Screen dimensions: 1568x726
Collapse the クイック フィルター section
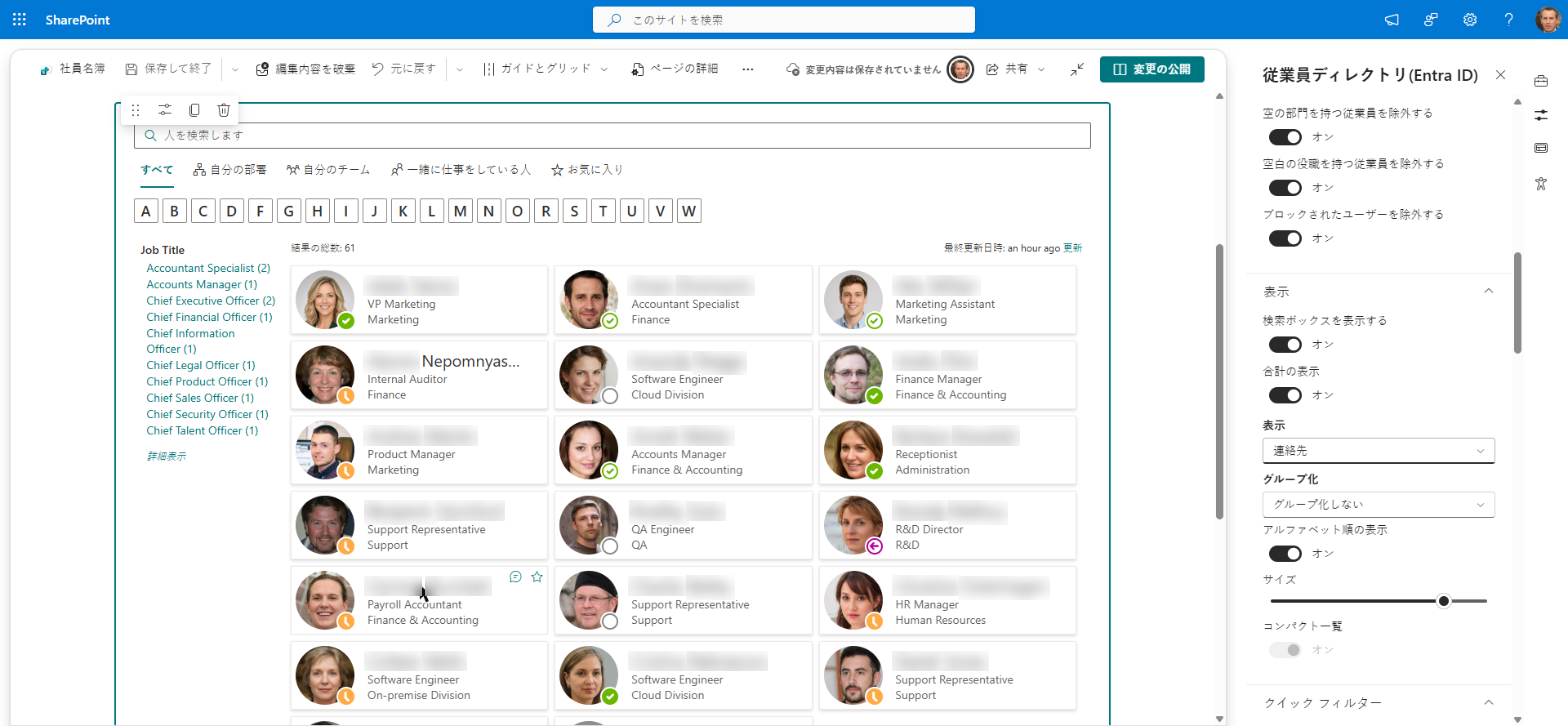[x=1488, y=703]
